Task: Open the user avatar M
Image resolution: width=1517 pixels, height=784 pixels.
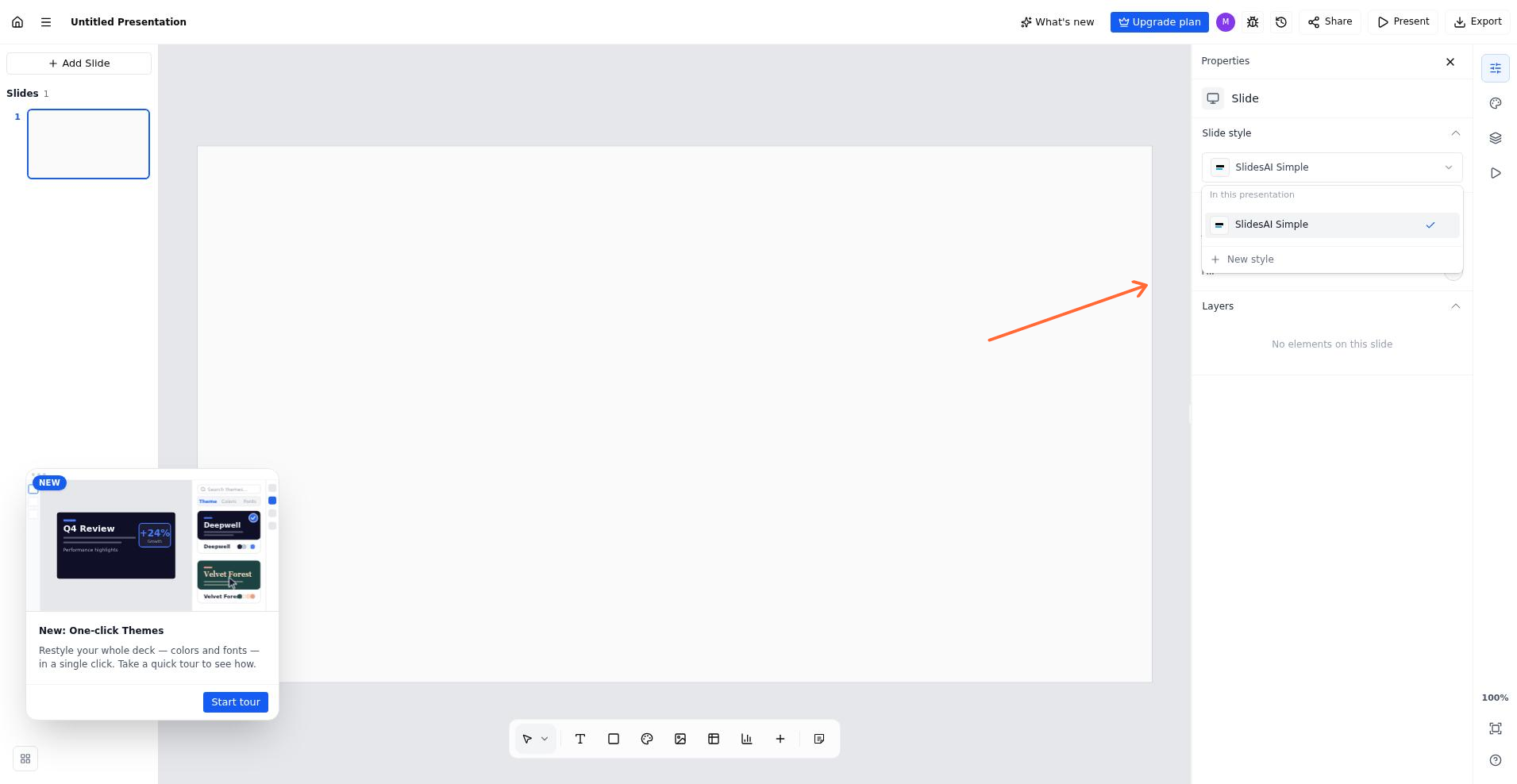Action: [x=1226, y=22]
